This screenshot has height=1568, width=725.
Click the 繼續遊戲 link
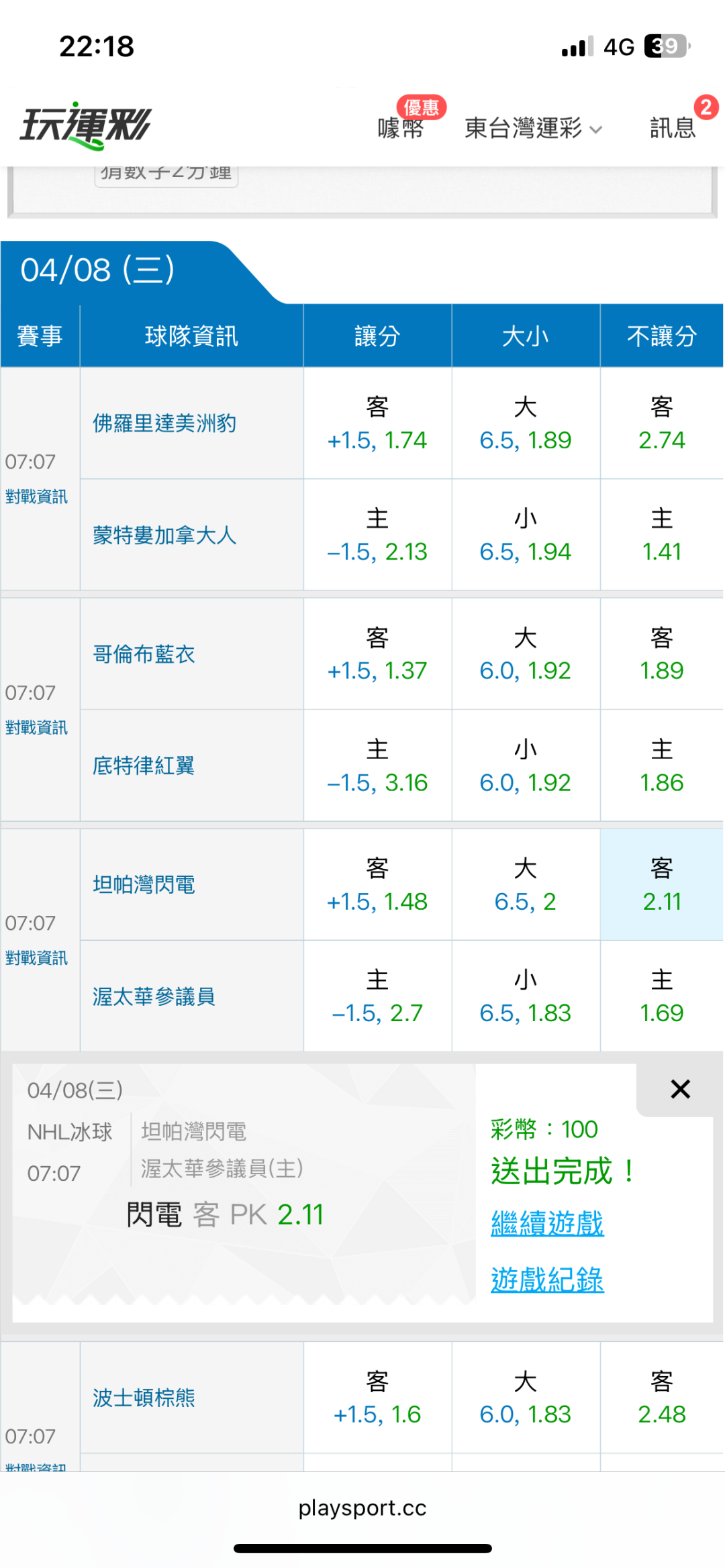[547, 1223]
